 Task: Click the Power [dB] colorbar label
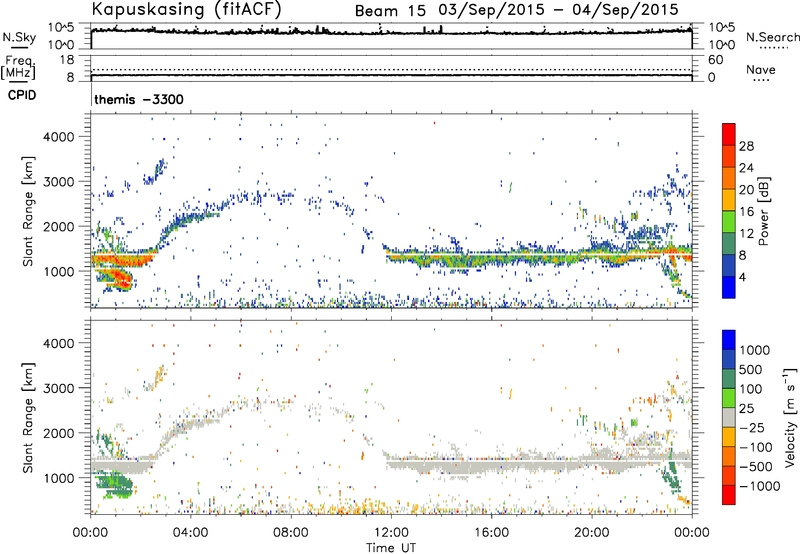(x=763, y=211)
